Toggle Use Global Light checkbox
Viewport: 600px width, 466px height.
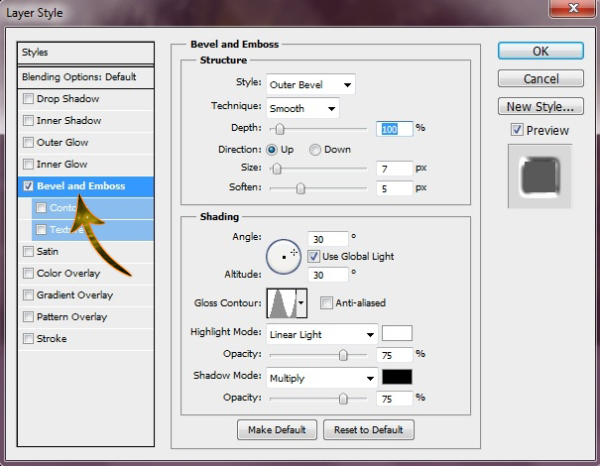click(314, 256)
